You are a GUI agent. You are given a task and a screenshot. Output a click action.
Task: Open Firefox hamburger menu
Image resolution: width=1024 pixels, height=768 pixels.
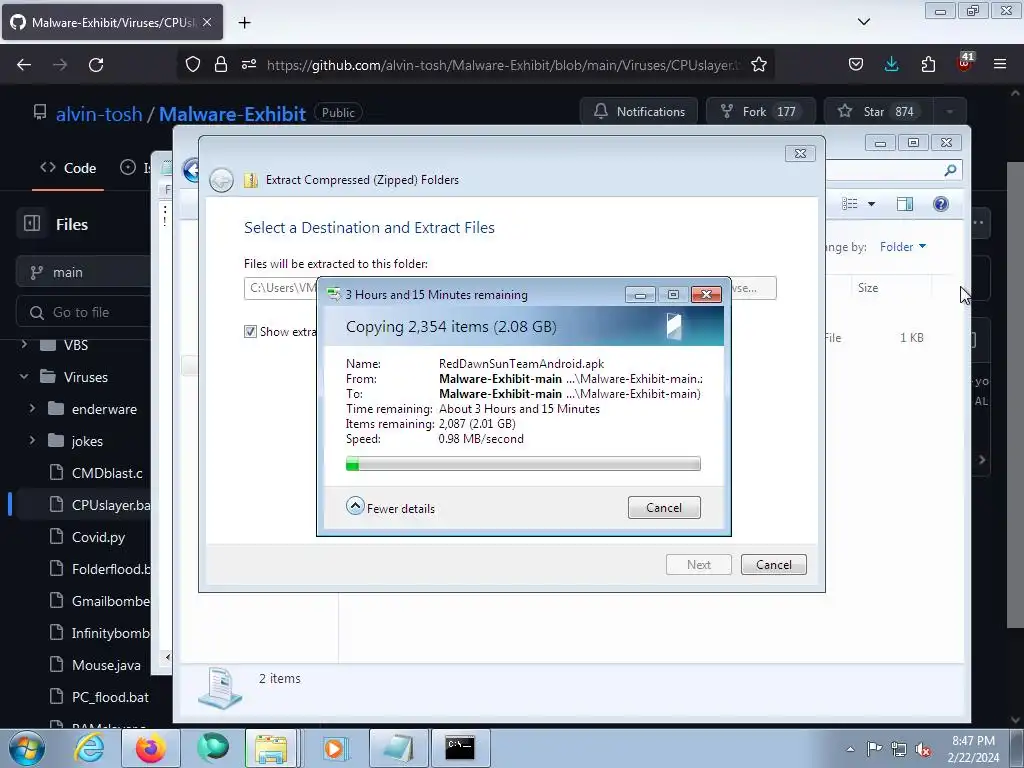(1000, 65)
